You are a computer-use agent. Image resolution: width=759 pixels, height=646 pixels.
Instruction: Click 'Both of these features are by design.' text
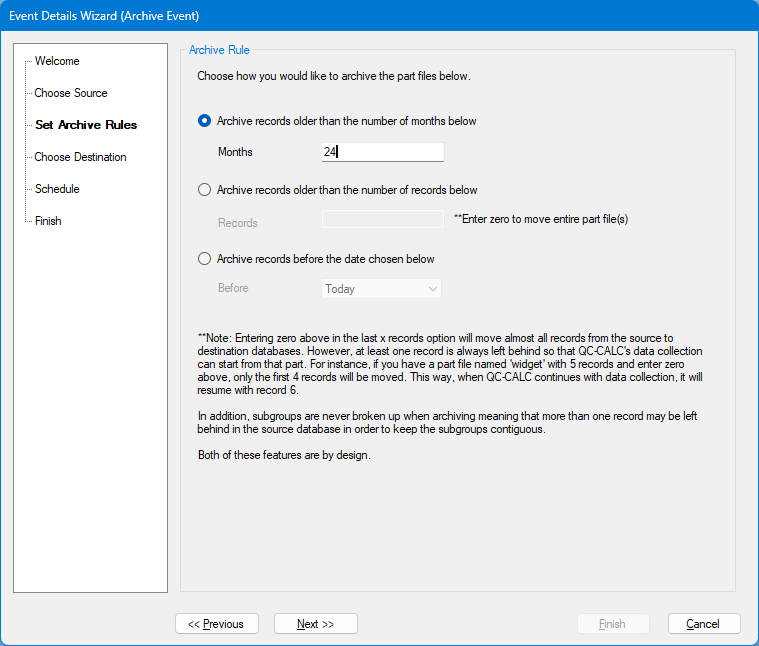284,455
